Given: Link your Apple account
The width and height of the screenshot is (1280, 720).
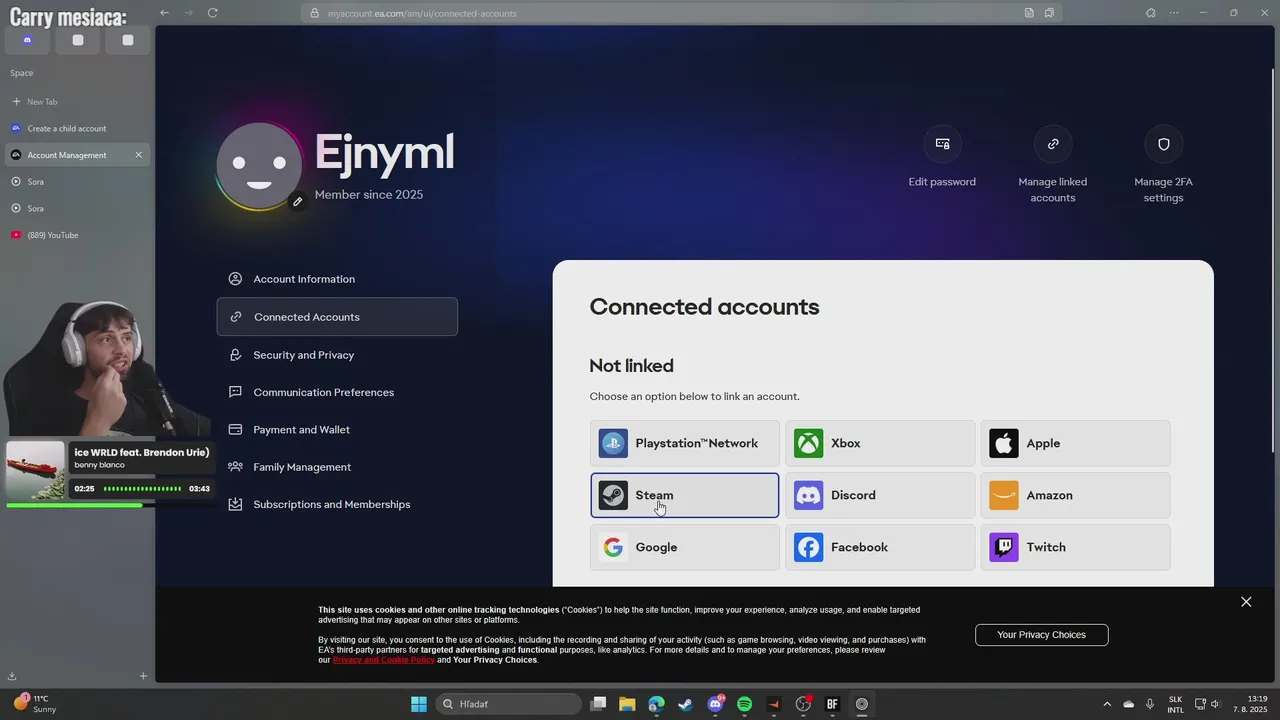Looking at the screenshot, I should (1075, 443).
